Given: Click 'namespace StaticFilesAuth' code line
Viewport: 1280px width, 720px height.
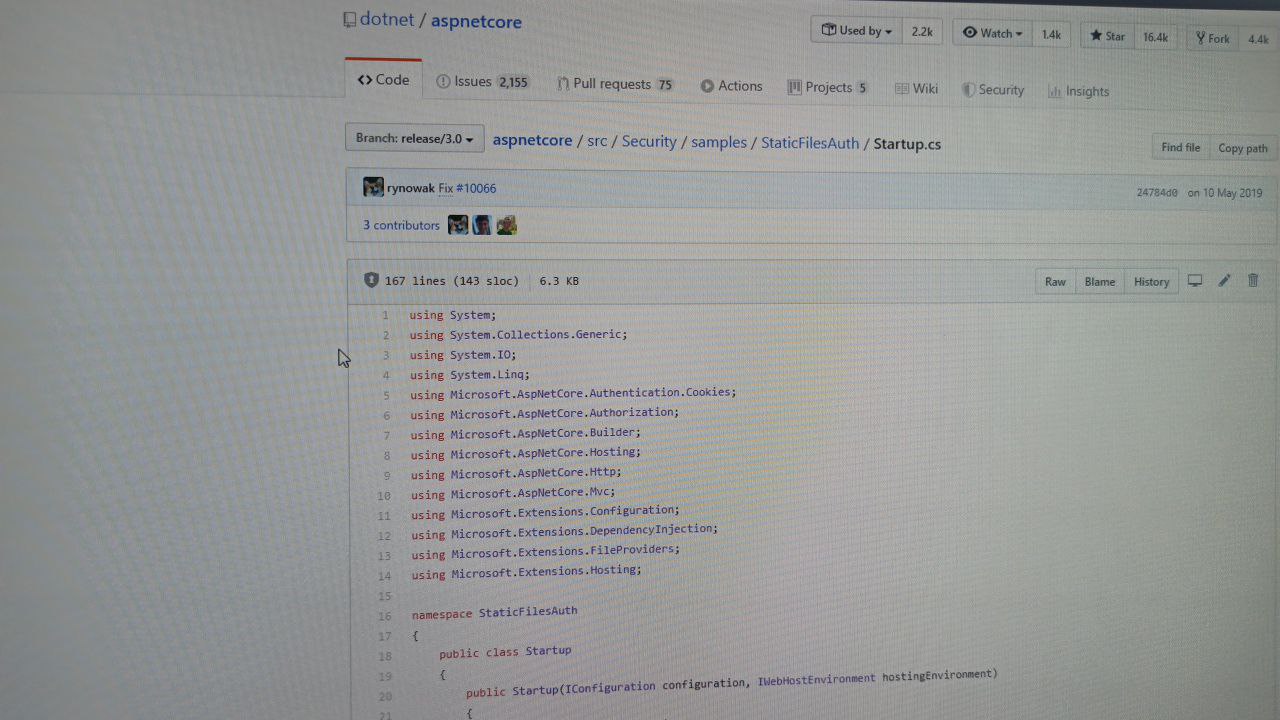Looking at the screenshot, I should tap(494, 612).
